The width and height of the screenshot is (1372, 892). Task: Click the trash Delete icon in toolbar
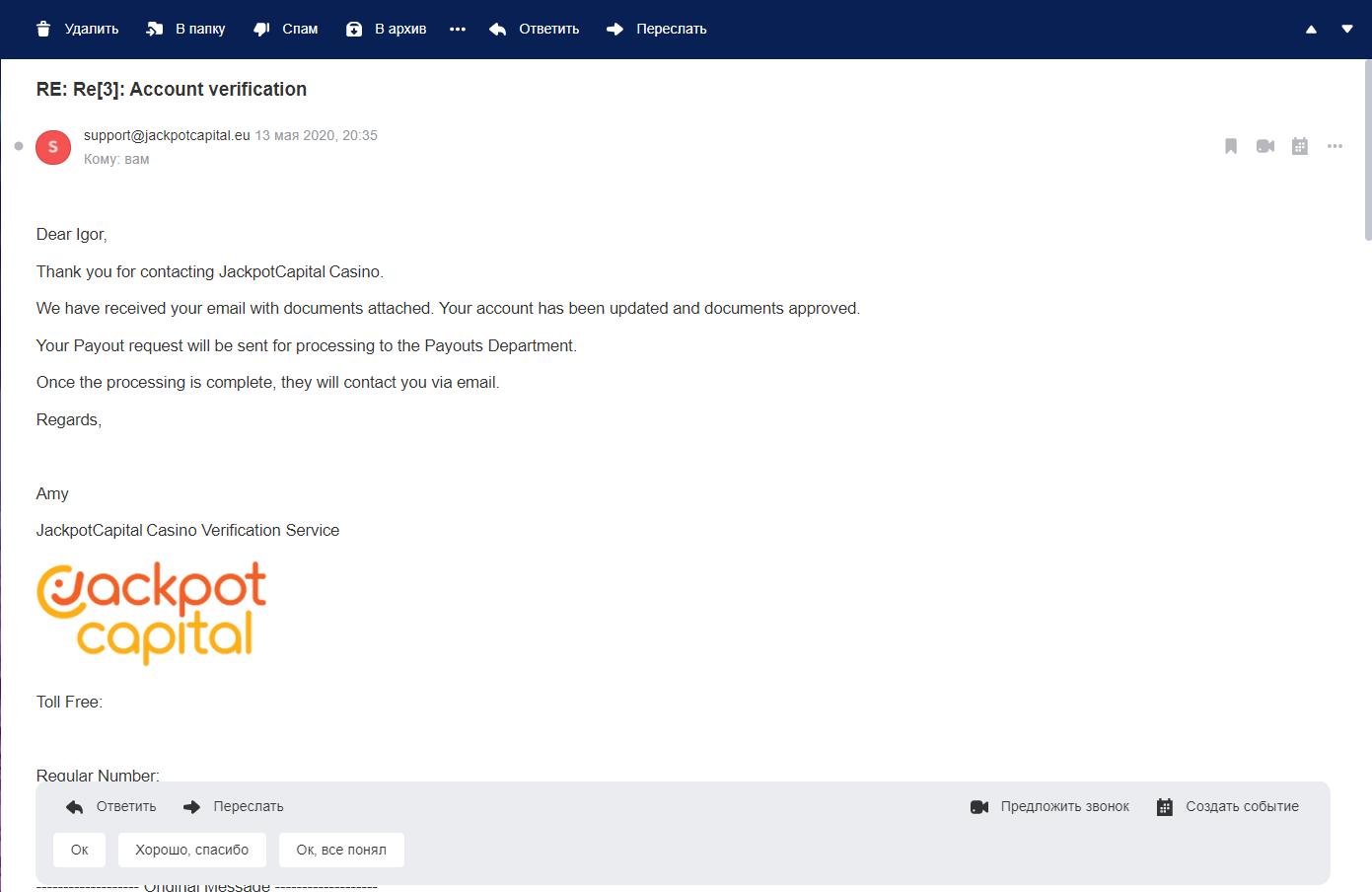point(43,29)
